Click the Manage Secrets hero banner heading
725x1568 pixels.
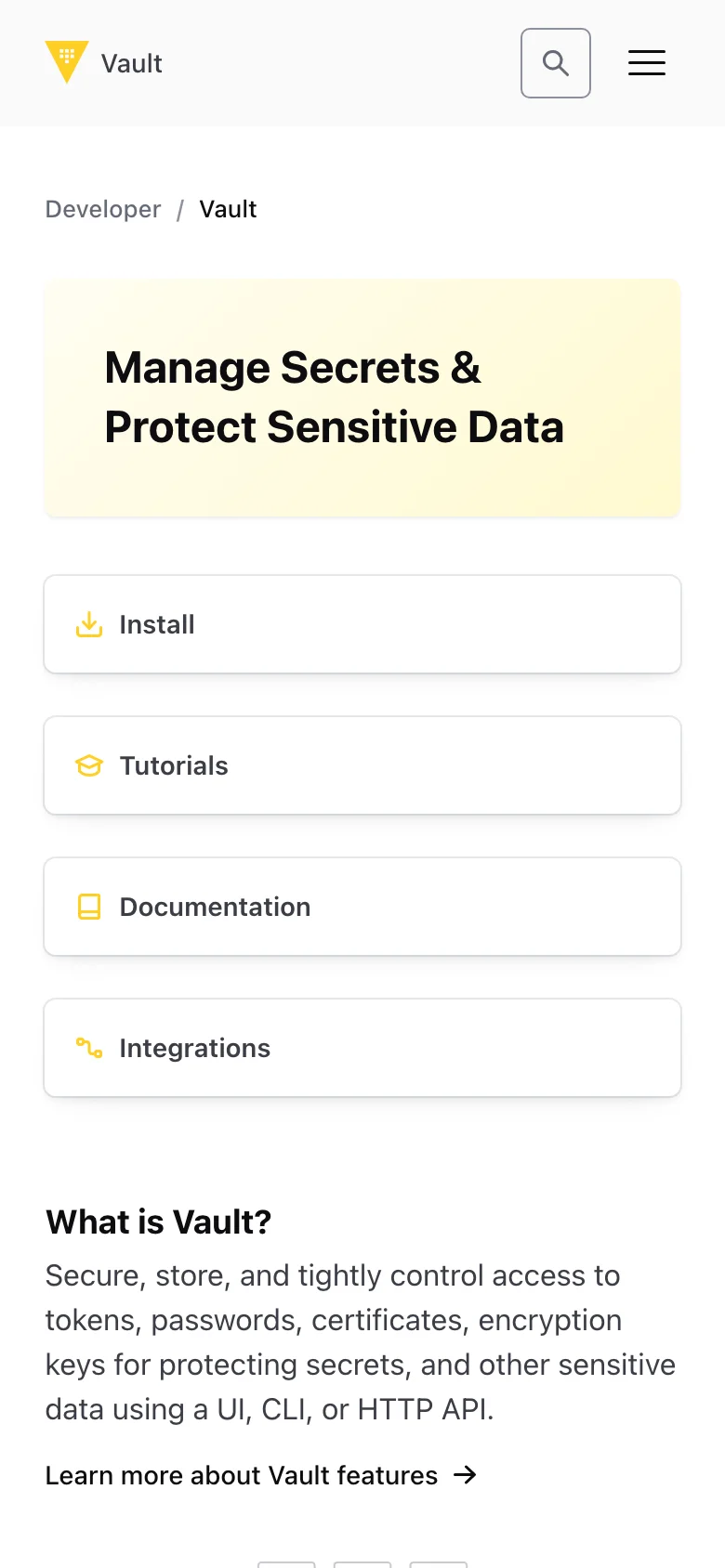pos(334,398)
